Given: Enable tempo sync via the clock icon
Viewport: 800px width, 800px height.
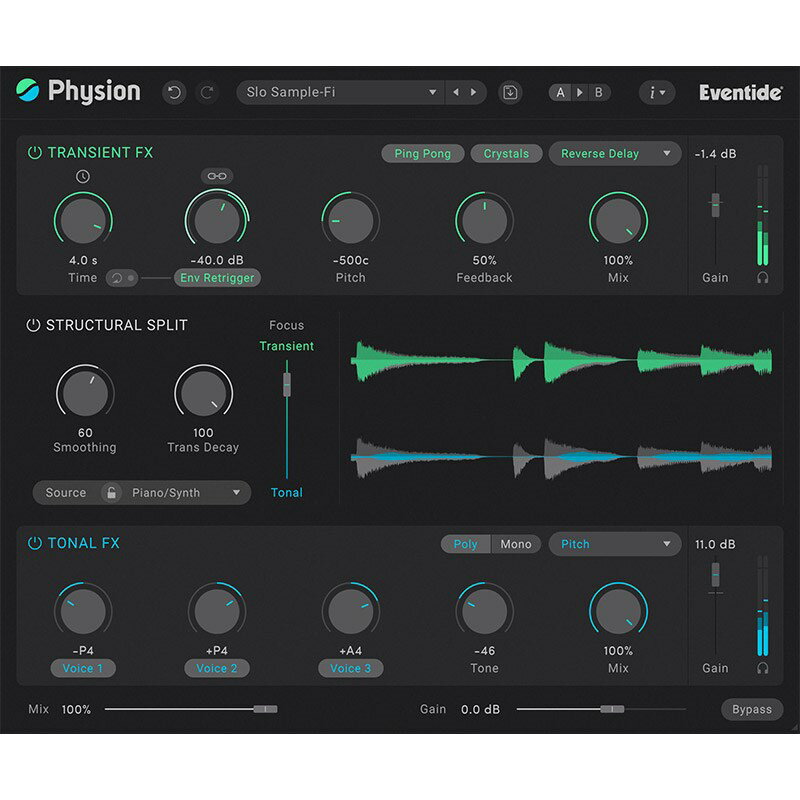Looking at the screenshot, I should pos(84,176).
